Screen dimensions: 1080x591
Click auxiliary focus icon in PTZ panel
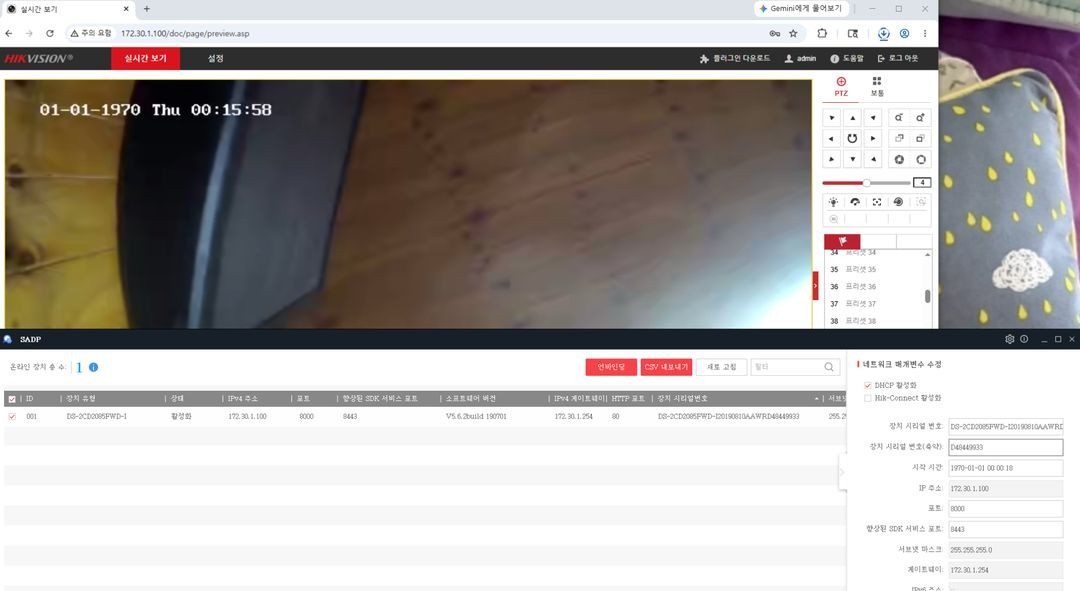[877, 202]
